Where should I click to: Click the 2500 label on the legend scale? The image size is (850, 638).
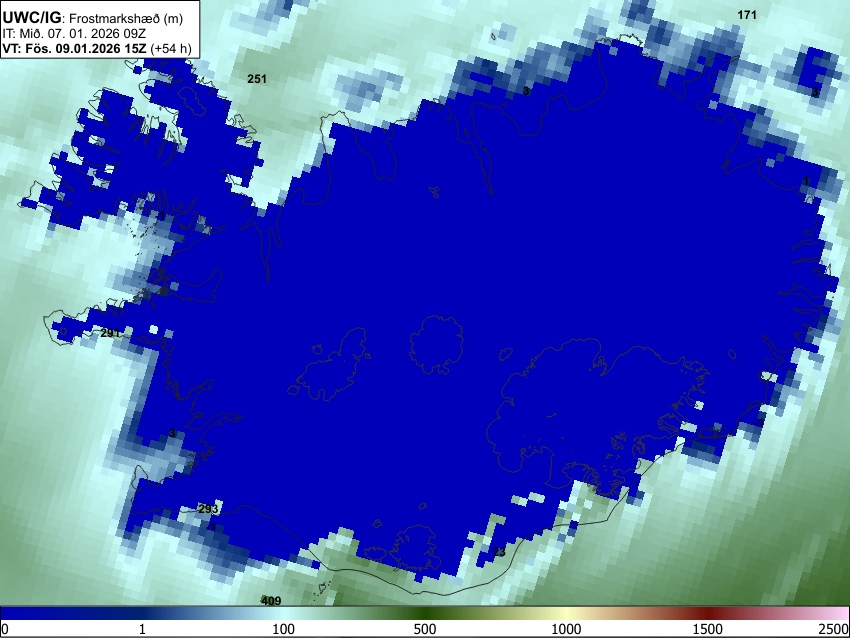pos(834,629)
